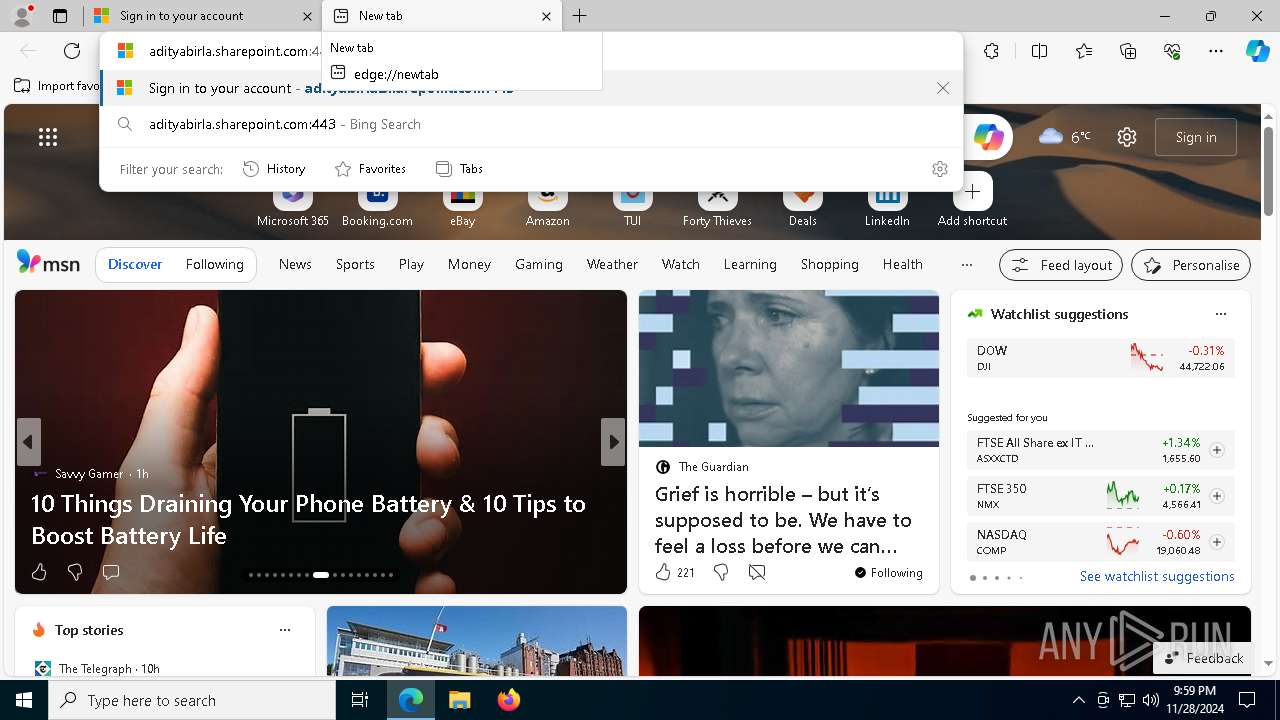1280x720 pixels.
Task: Open the Extensions puzzle icon
Action: [991, 51]
